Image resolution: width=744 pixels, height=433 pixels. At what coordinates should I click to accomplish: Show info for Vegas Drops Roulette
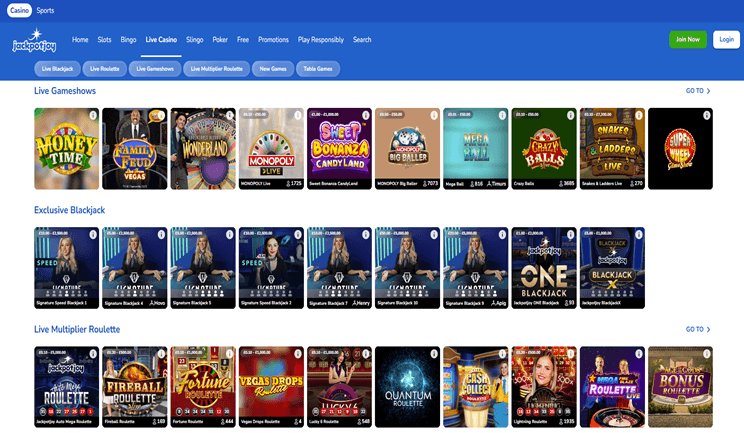(x=298, y=354)
